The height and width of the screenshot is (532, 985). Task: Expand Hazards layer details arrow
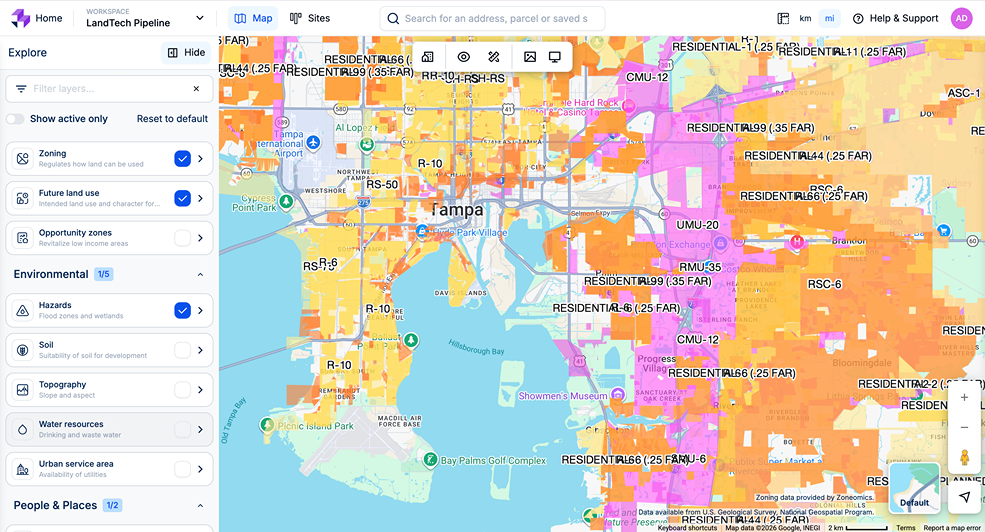coord(200,311)
